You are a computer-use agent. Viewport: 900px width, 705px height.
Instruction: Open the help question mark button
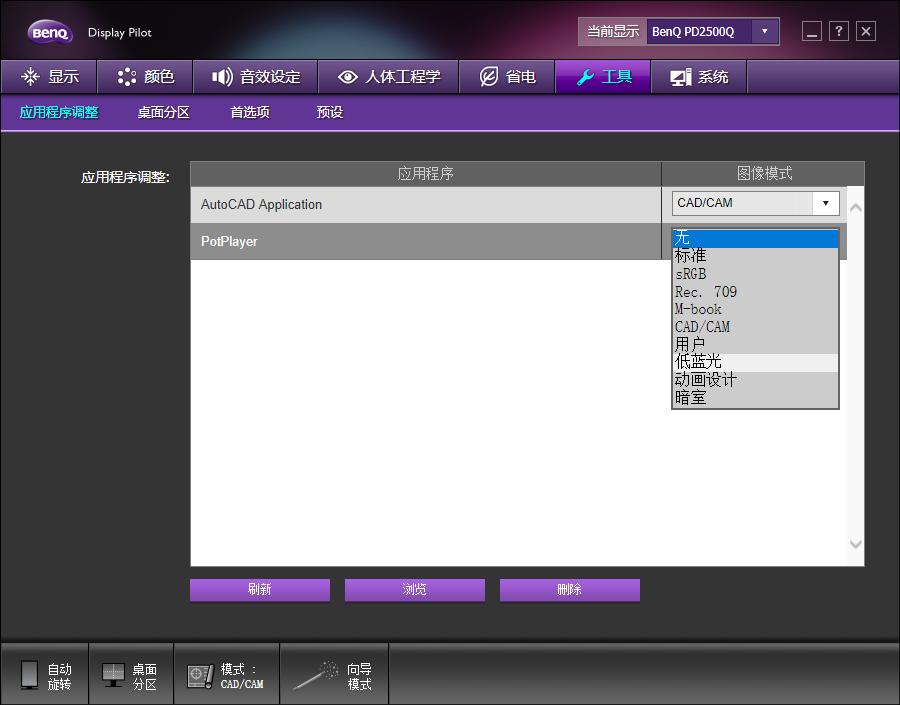pyautogui.click(x=839, y=31)
